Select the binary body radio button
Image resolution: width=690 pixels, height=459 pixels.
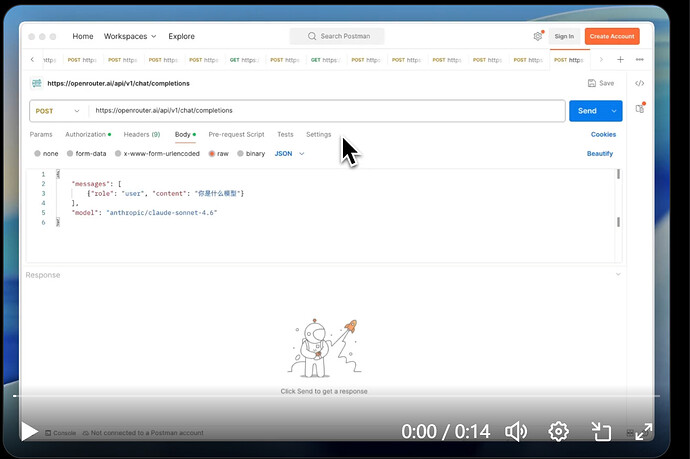click(240, 154)
